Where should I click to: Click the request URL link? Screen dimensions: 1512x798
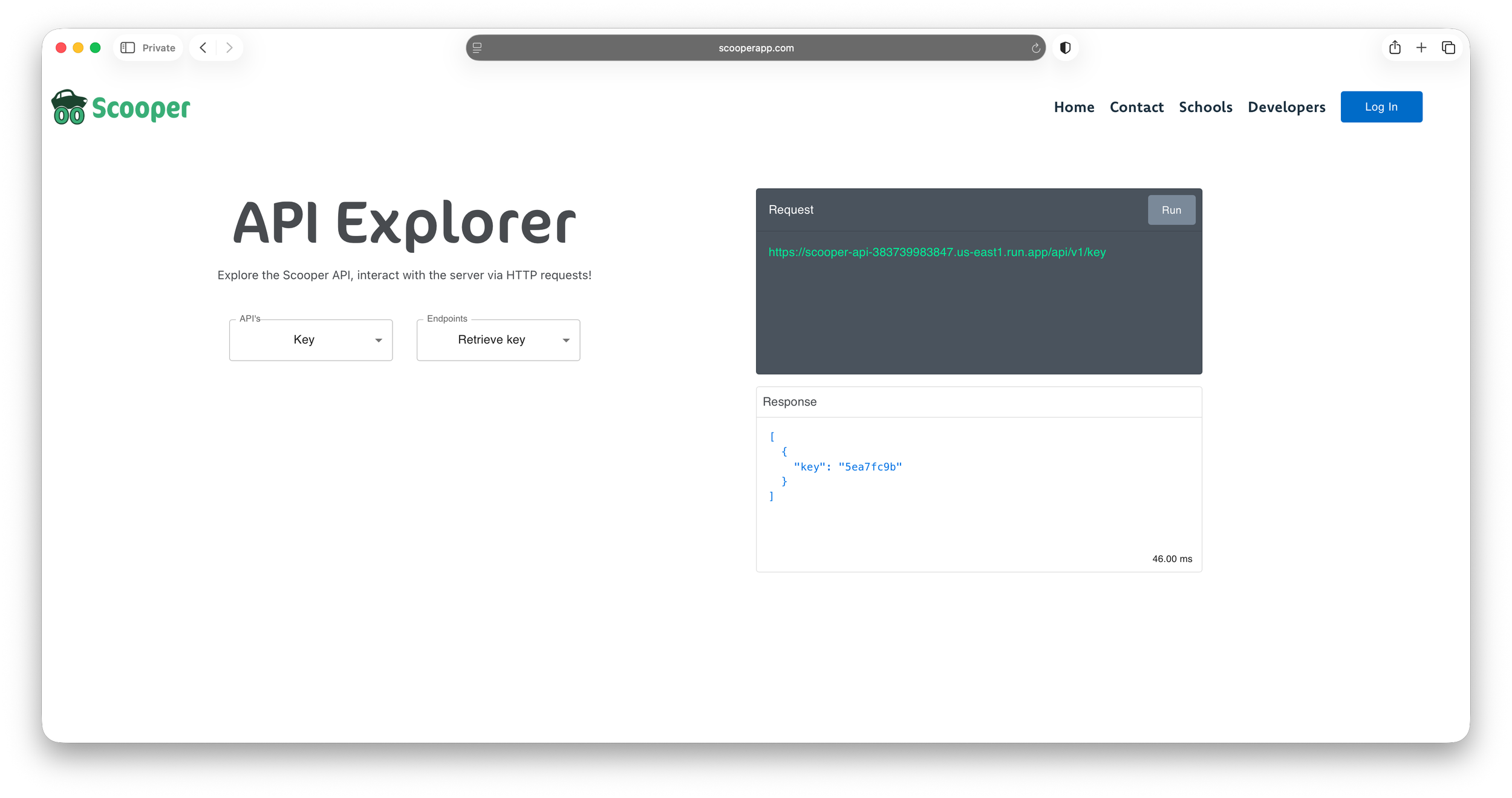coord(937,252)
